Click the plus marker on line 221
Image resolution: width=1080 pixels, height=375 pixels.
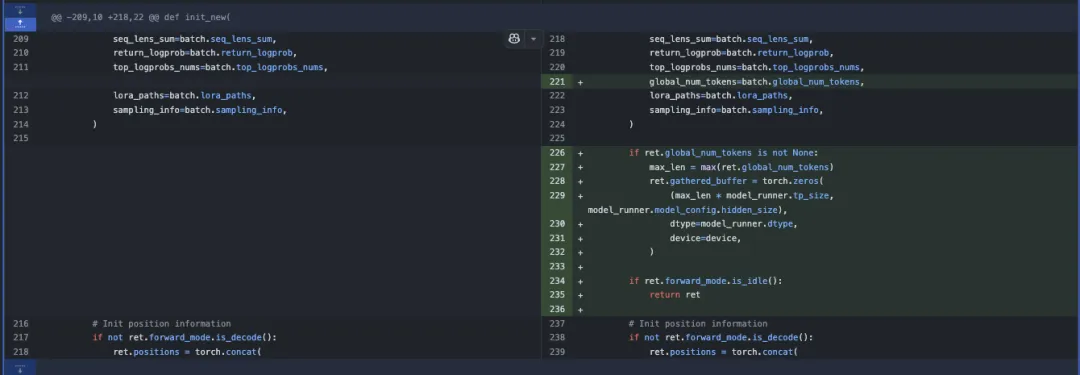[x=580, y=82]
